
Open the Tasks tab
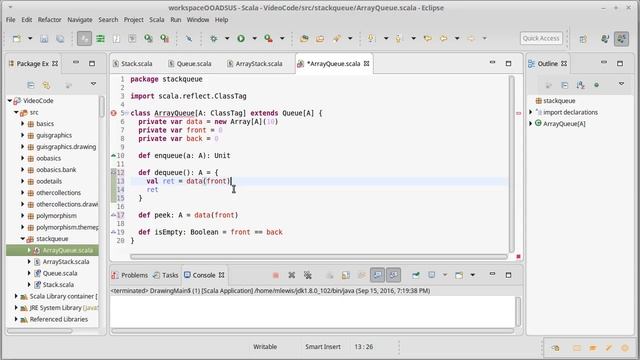point(166,275)
